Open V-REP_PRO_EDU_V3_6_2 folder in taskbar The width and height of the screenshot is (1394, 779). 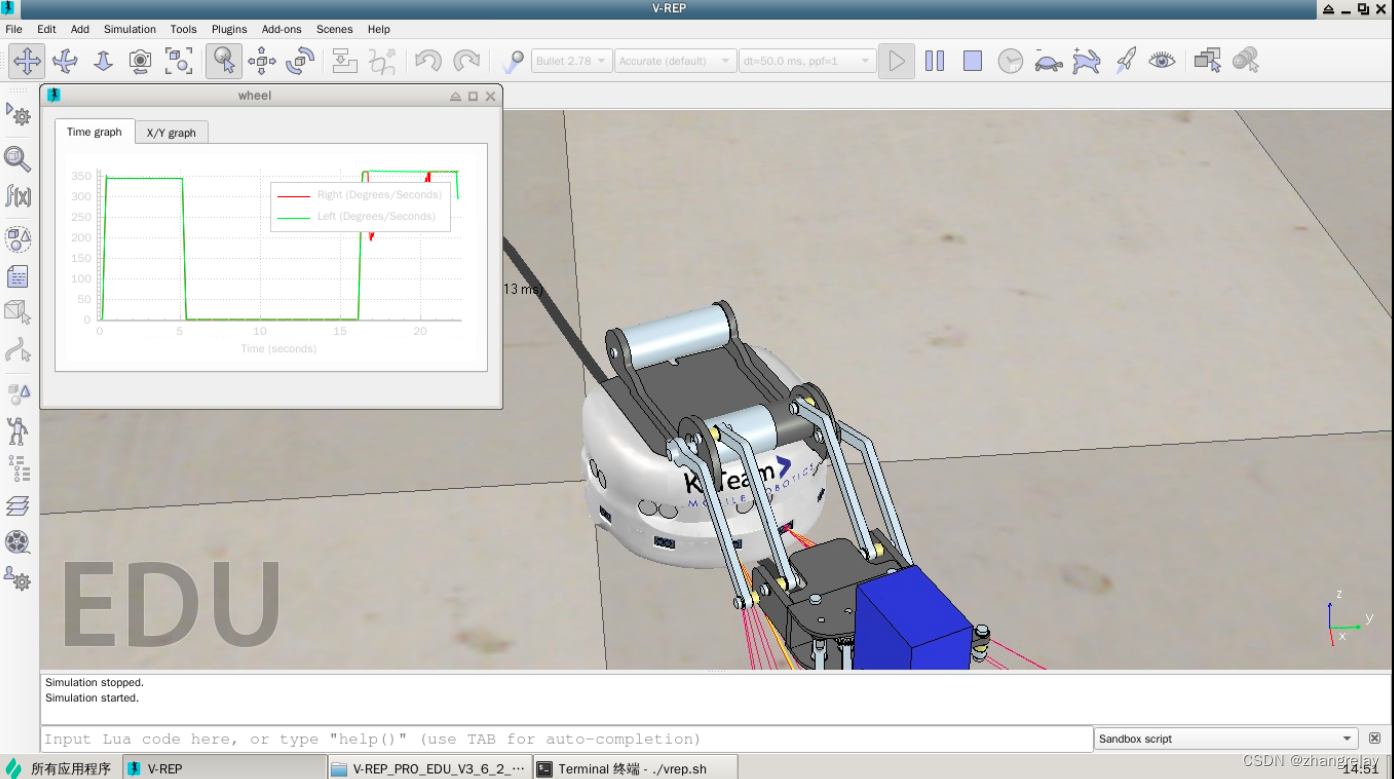pyautogui.click(x=430, y=768)
